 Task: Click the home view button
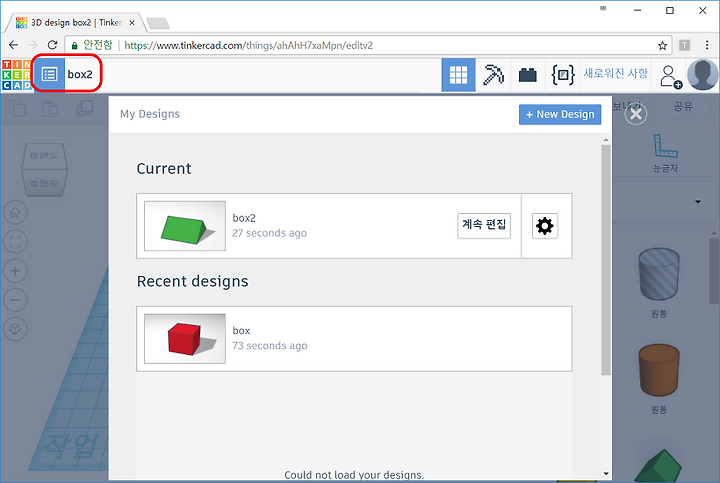tap(15, 213)
